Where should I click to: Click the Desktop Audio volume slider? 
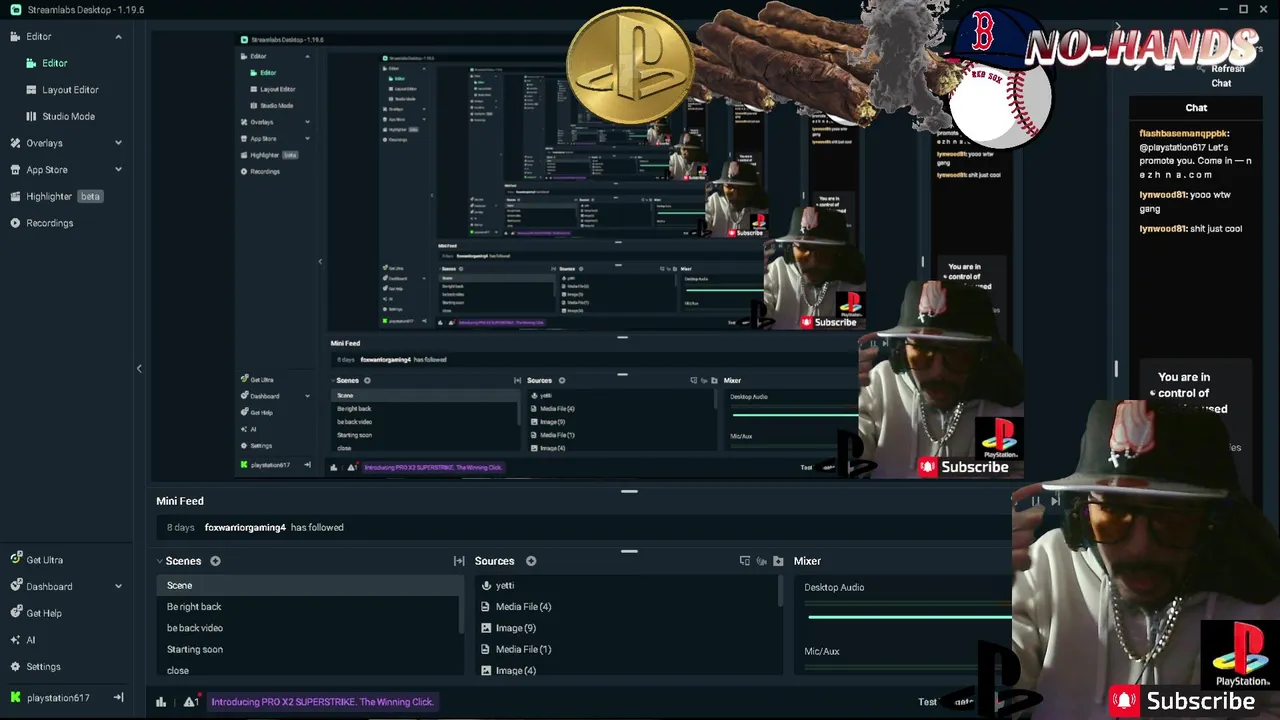(x=908, y=617)
